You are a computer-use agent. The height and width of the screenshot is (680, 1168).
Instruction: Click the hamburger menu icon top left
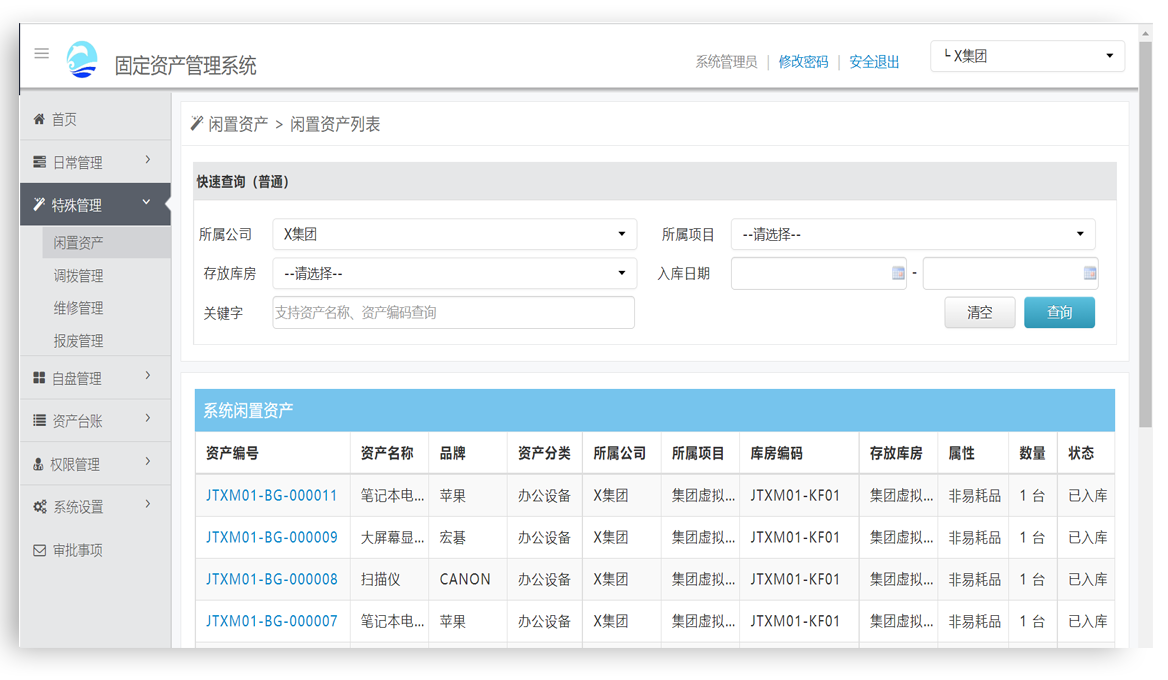click(x=41, y=53)
